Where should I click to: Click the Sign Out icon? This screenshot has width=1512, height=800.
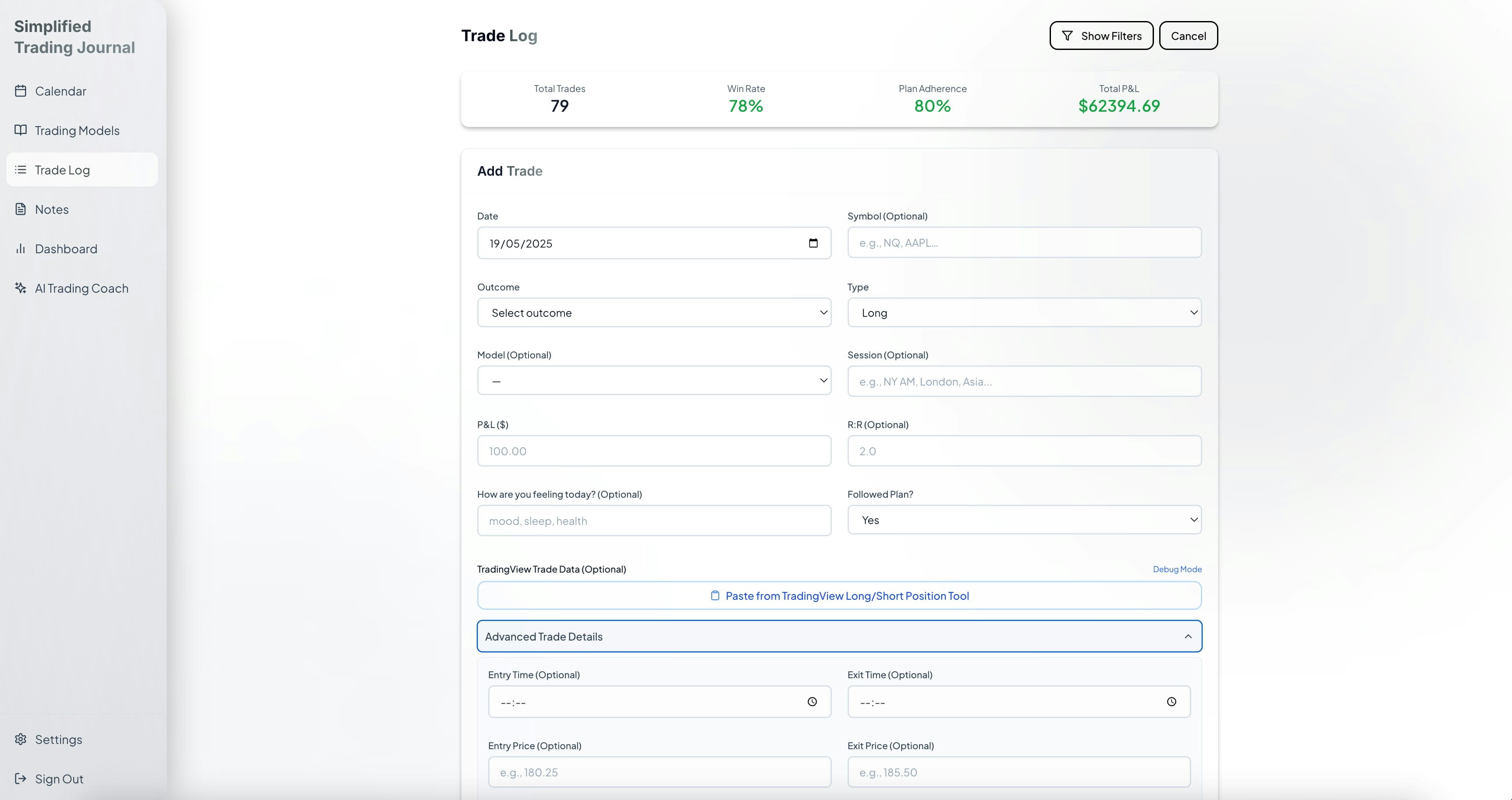tap(21, 779)
